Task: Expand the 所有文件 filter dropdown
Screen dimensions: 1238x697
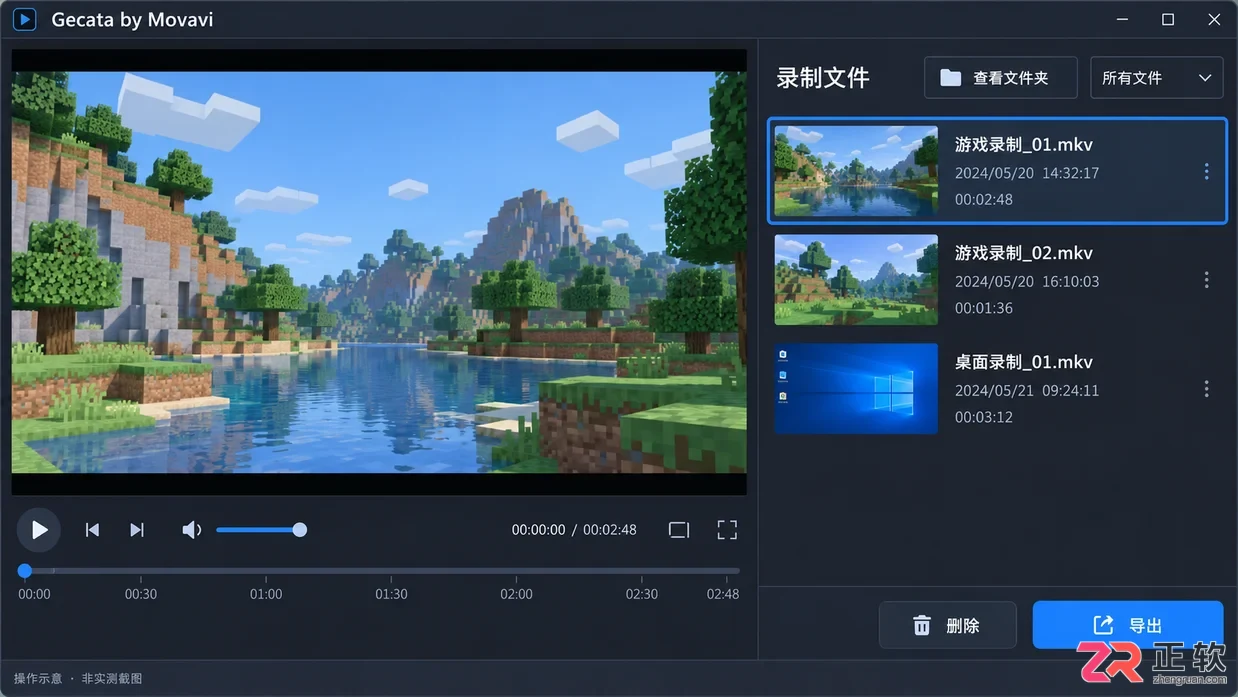Action: tap(1156, 78)
